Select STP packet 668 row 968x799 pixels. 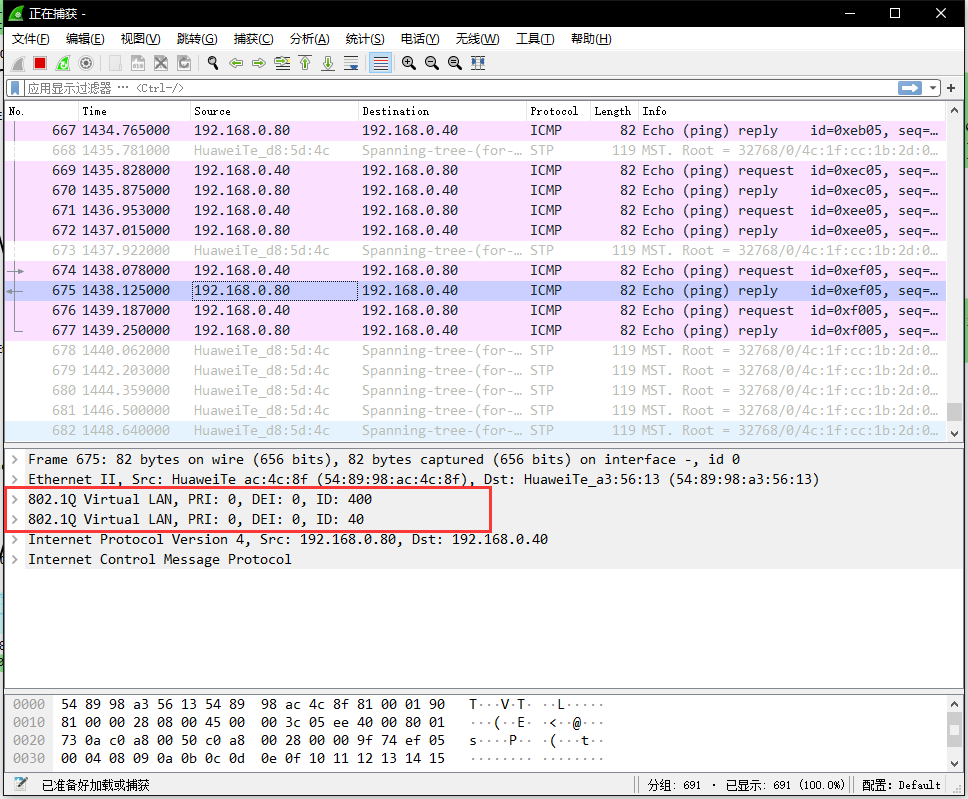475,151
